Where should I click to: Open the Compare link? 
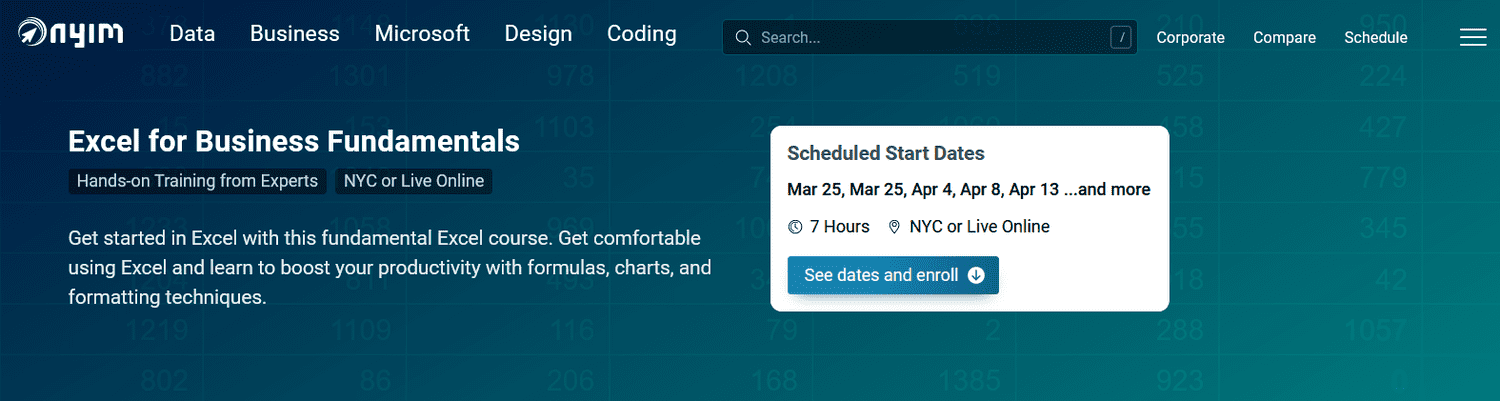click(1285, 38)
